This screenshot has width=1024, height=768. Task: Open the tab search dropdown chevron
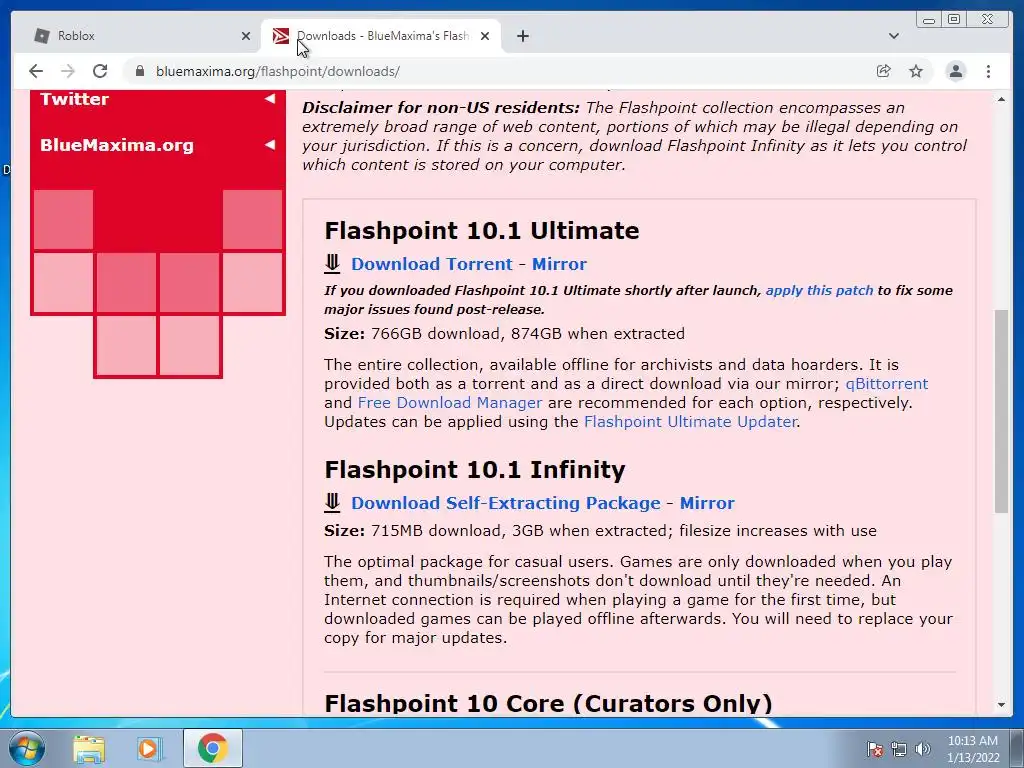tap(893, 36)
